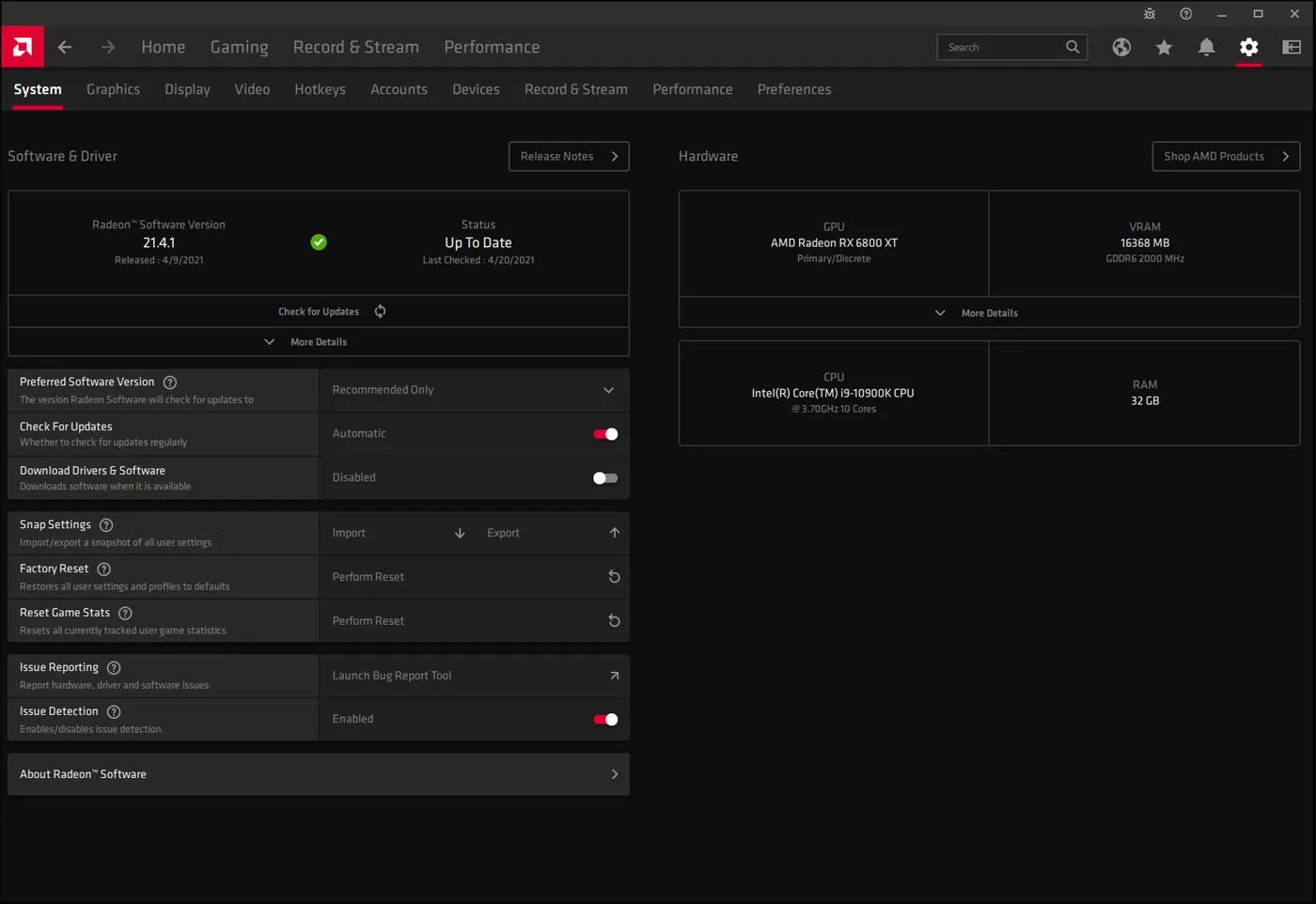
Task: Open top Performance menu
Action: 492,47
